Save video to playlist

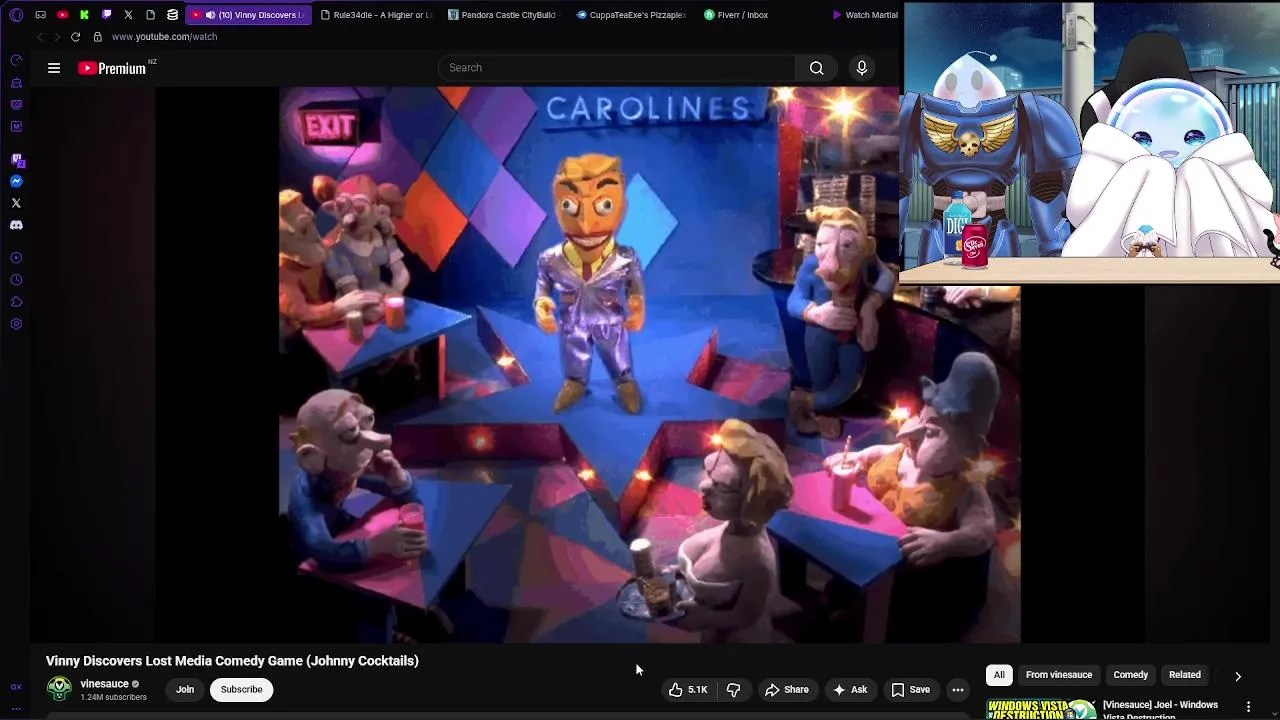click(x=911, y=689)
